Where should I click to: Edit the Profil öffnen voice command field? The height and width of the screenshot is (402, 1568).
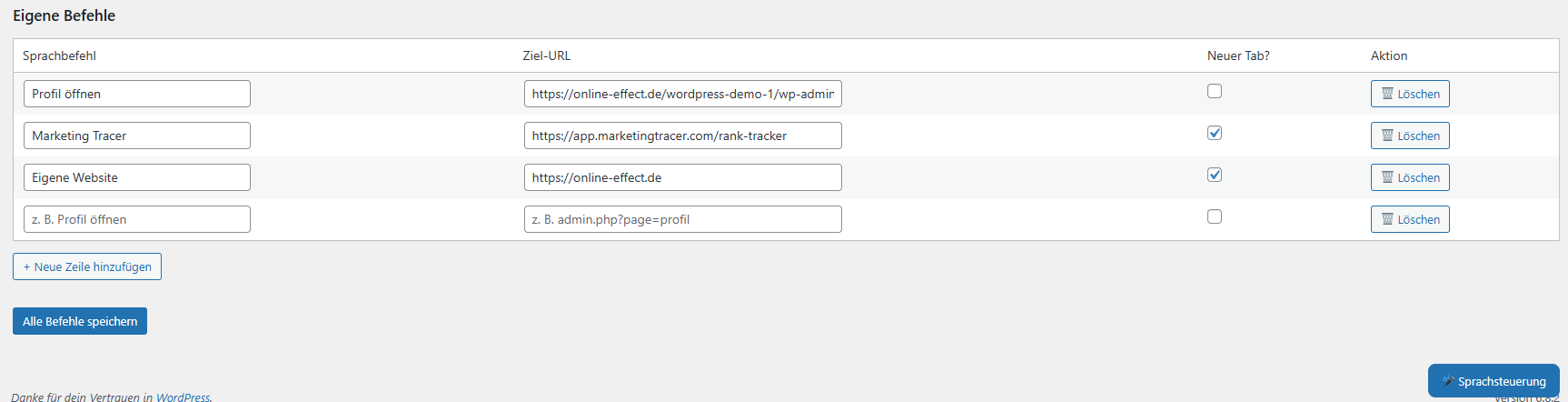pyautogui.click(x=137, y=94)
